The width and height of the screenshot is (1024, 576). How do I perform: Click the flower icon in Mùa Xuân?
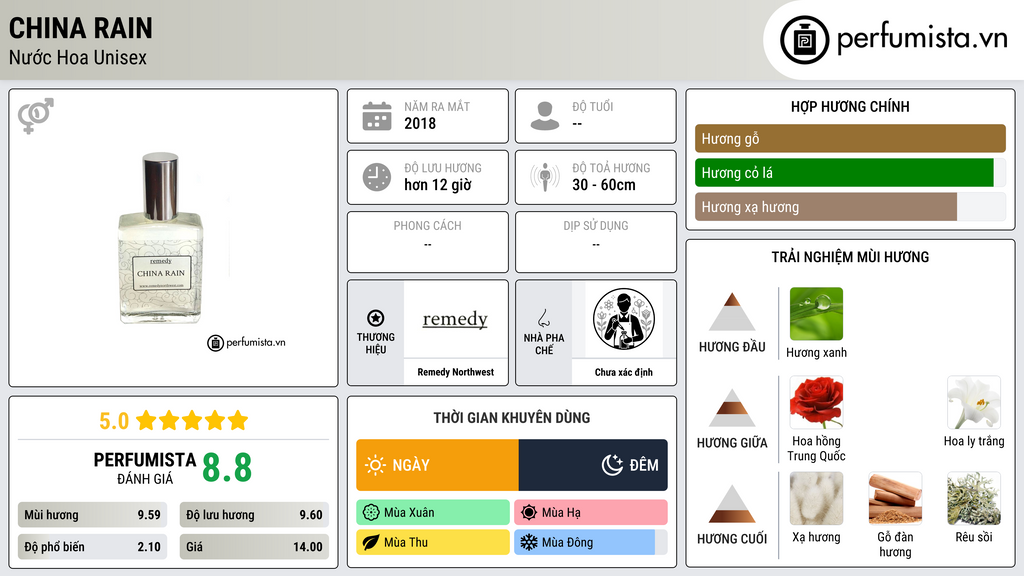click(x=371, y=513)
